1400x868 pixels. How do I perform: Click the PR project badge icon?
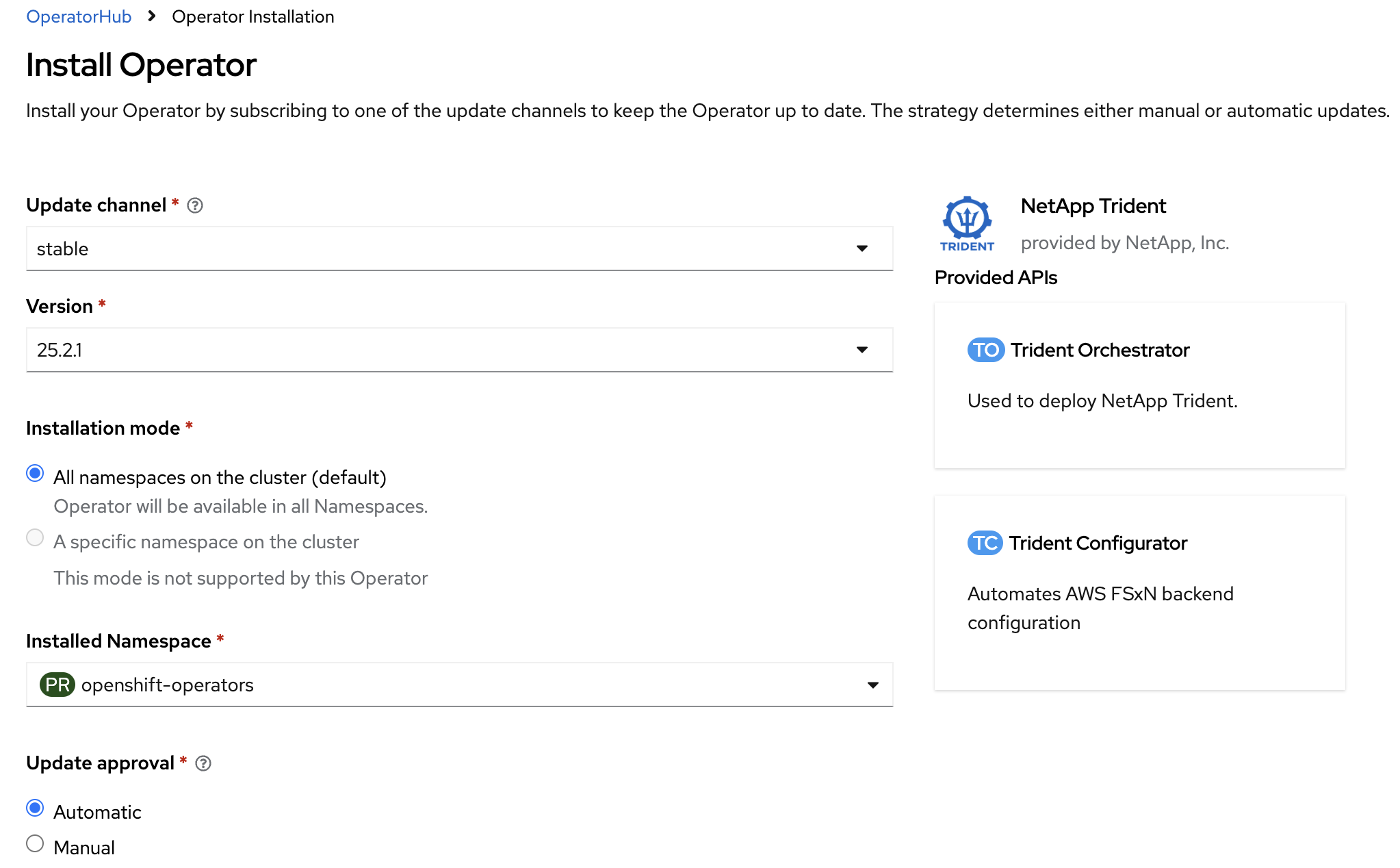[57, 685]
